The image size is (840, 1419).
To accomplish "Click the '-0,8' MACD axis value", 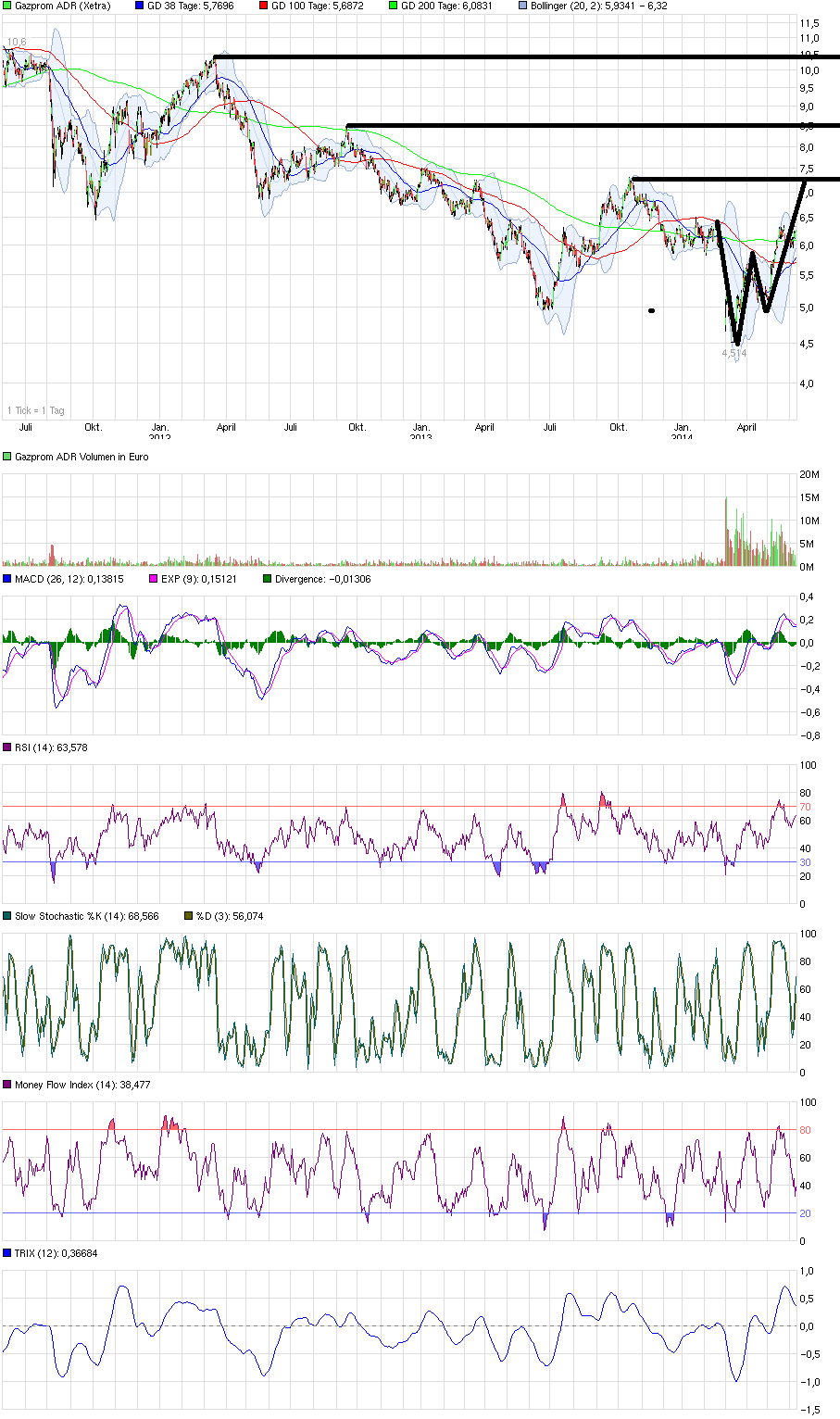I will click(809, 735).
